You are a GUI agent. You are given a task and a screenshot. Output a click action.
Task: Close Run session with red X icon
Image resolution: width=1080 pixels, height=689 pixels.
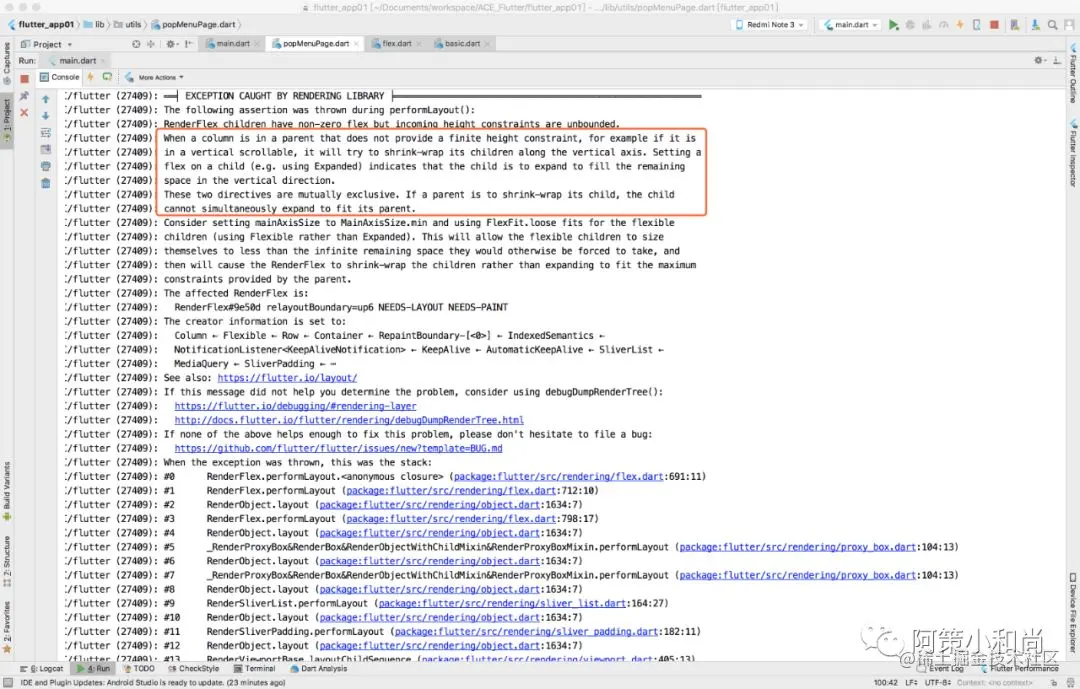24,112
